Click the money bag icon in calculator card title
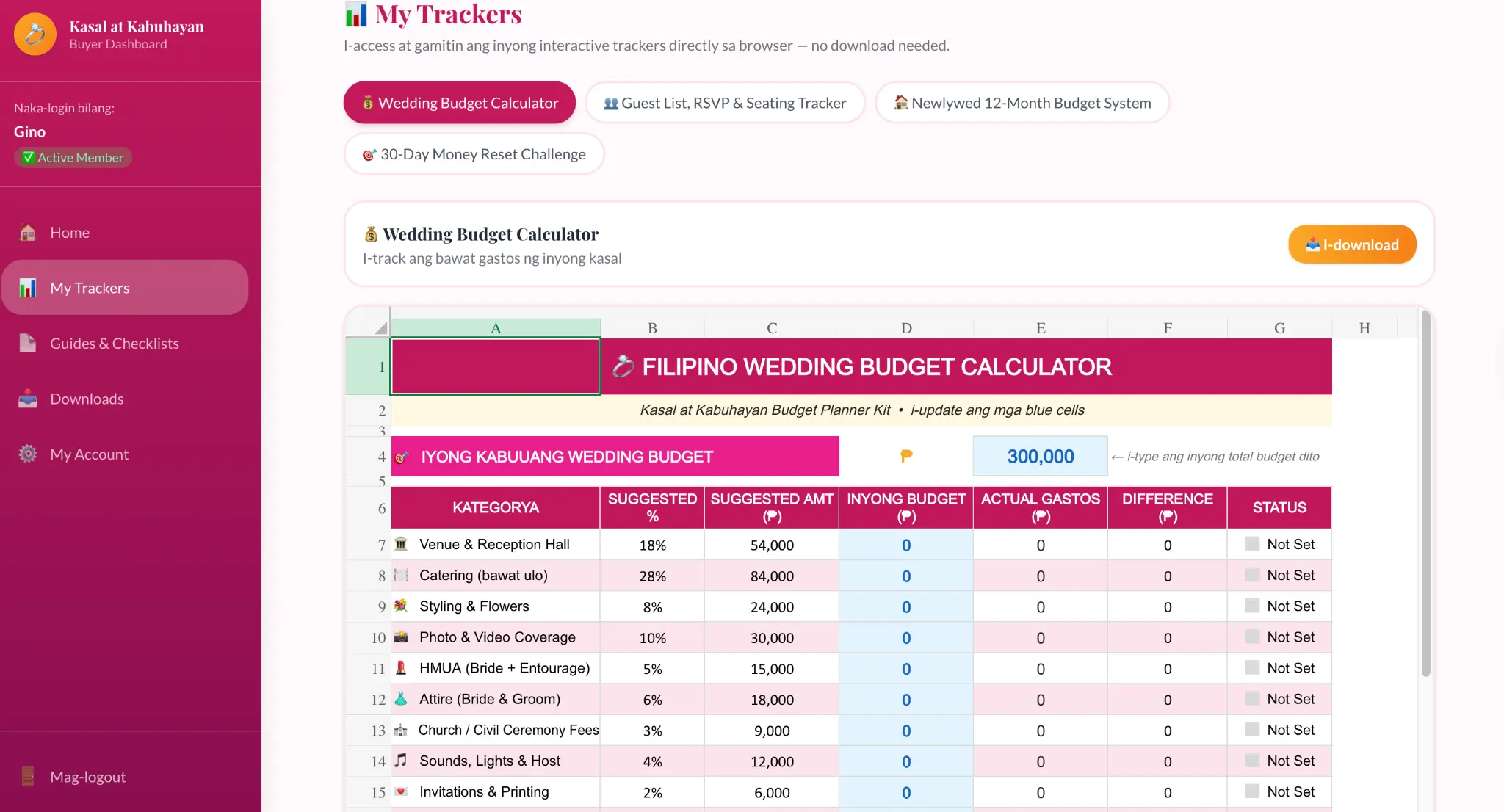 point(371,234)
